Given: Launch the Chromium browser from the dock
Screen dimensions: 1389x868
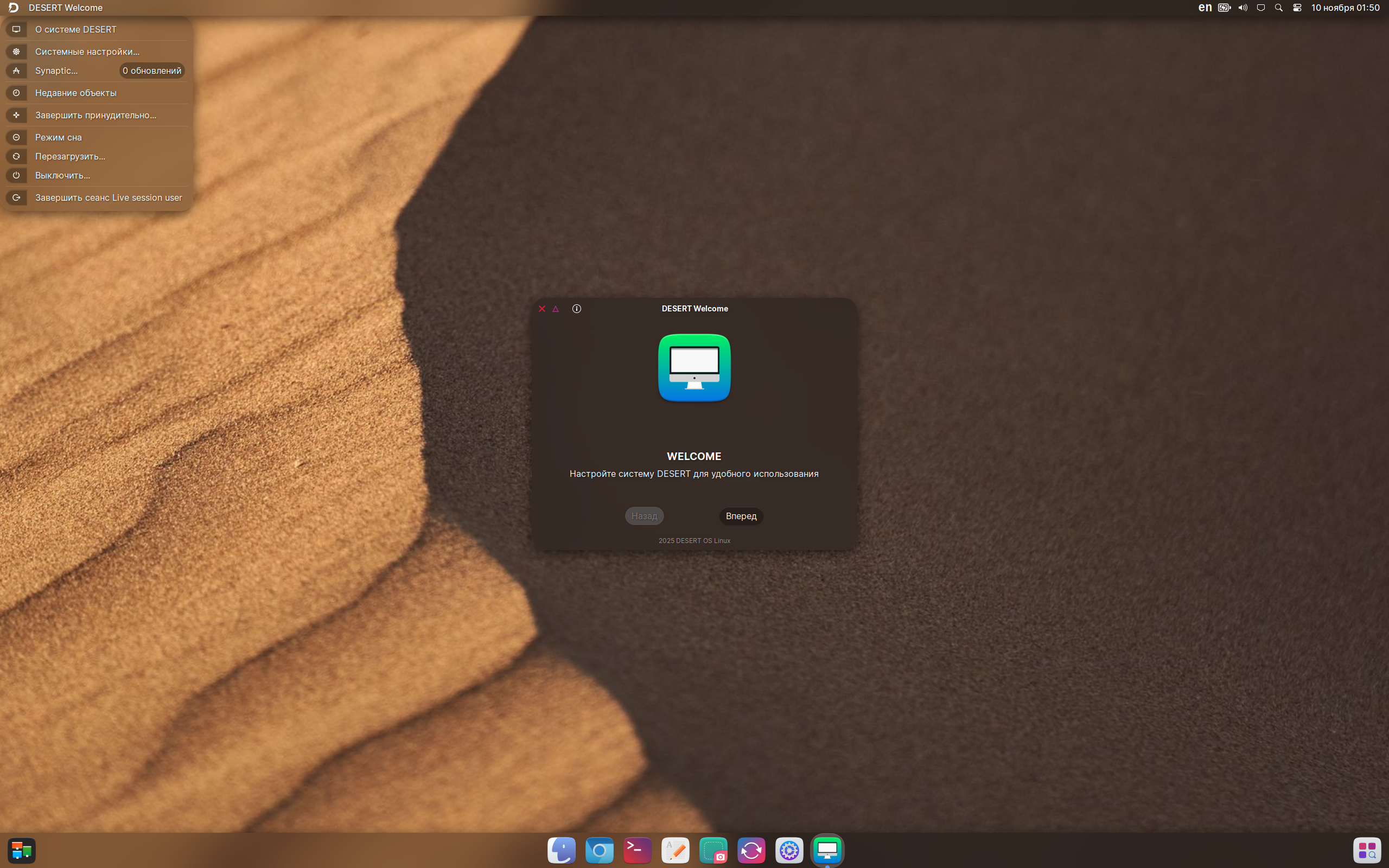Looking at the screenshot, I should (599, 850).
